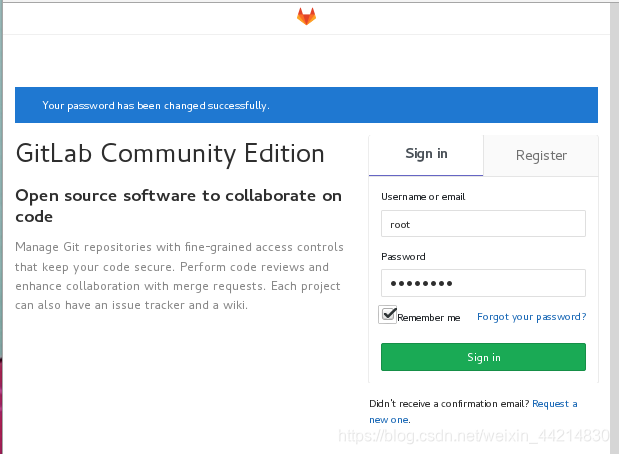Click the Didn't receive a confirmation email text
Screen dimensions: 619x454
point(449,404)
